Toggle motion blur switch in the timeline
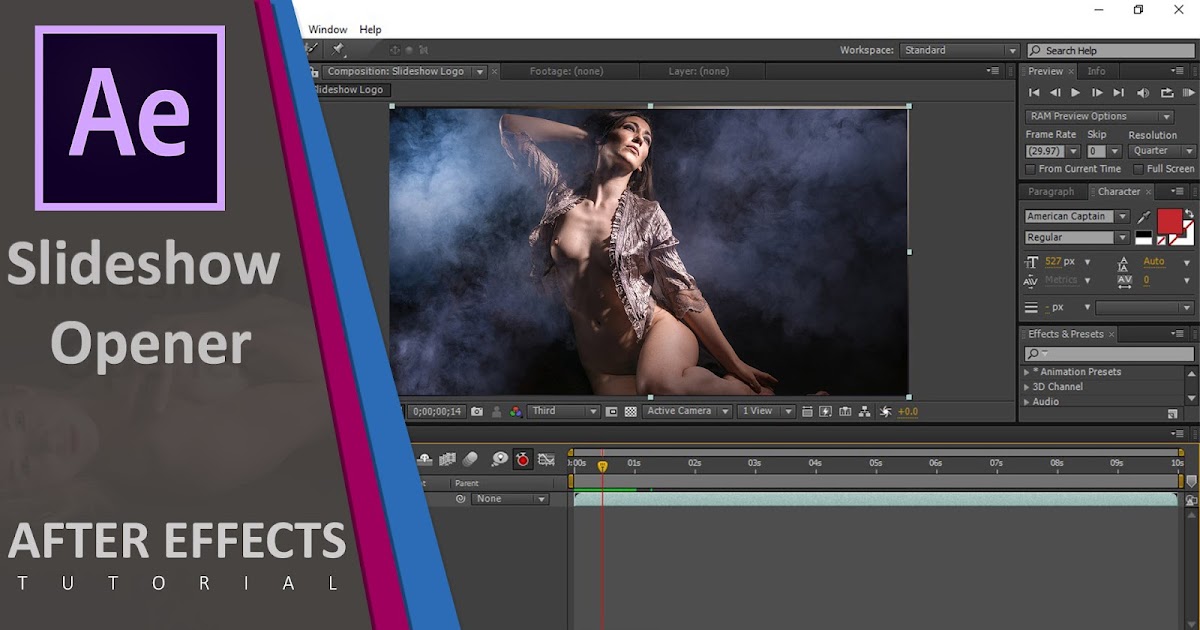 click(x=471, y=459)
